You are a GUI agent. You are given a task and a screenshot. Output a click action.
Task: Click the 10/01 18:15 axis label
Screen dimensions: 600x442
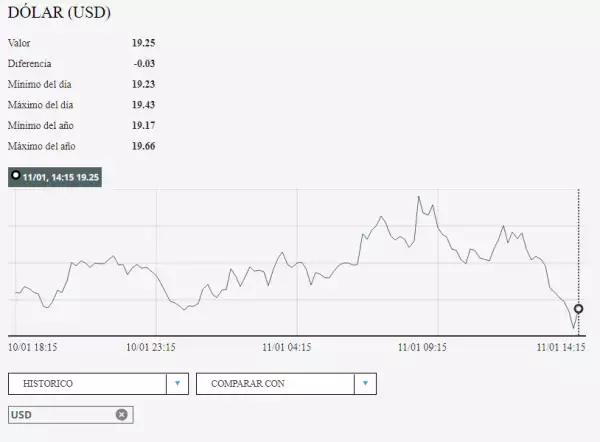point(32,347)
